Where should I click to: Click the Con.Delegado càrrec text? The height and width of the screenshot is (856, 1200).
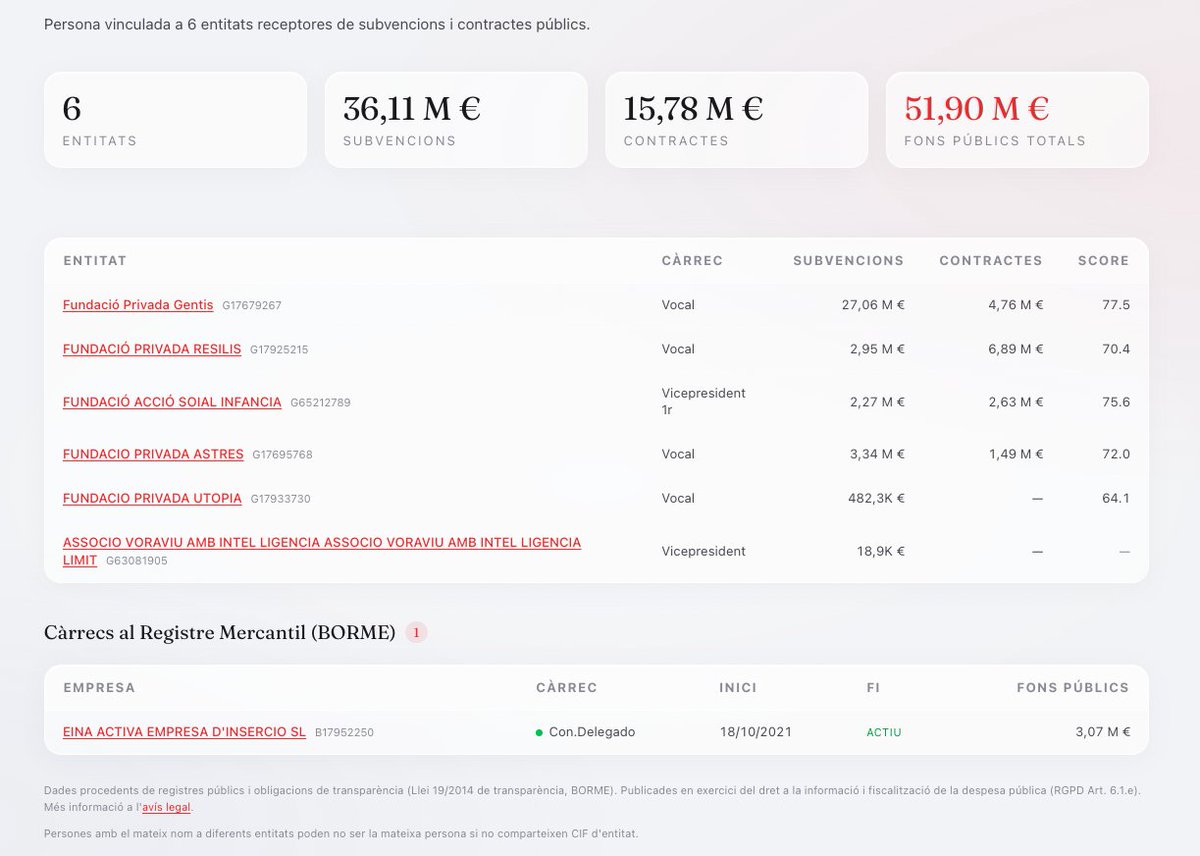point(592,732)
